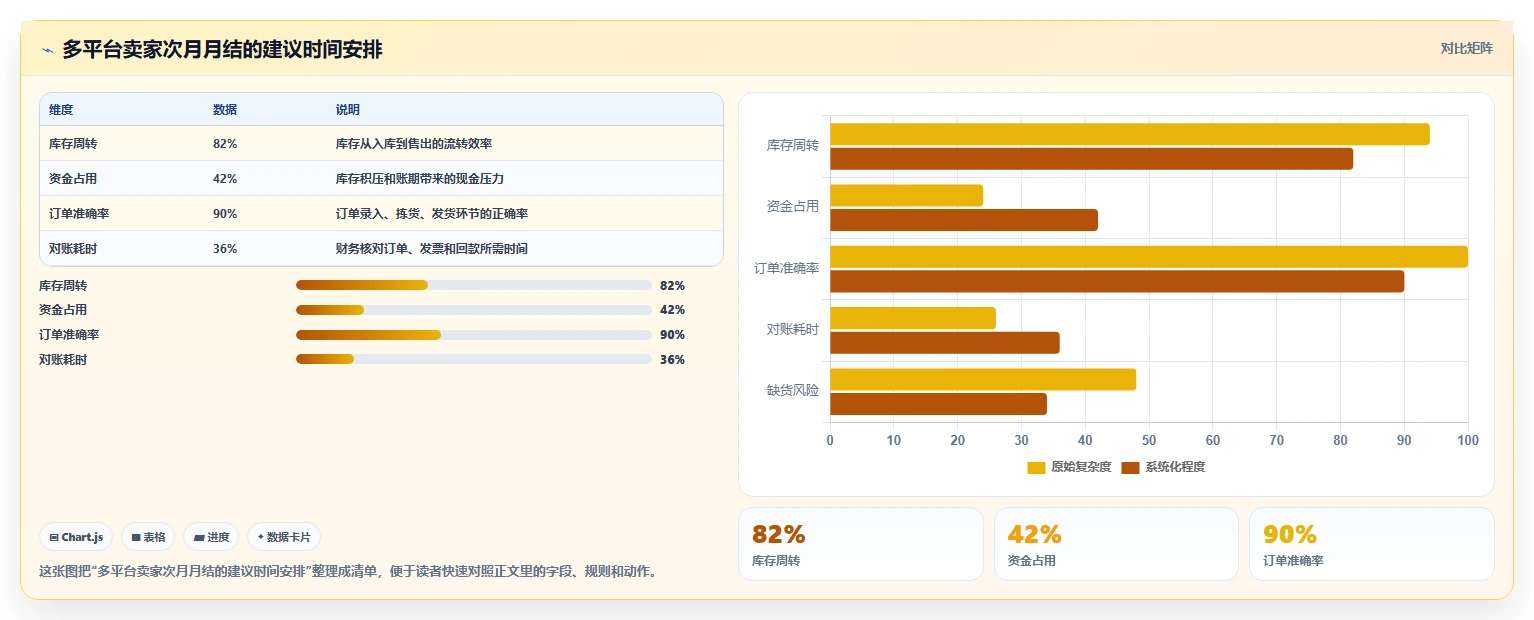
Task: Click the 50 tick on chart axis
Action: point(1149,440)
